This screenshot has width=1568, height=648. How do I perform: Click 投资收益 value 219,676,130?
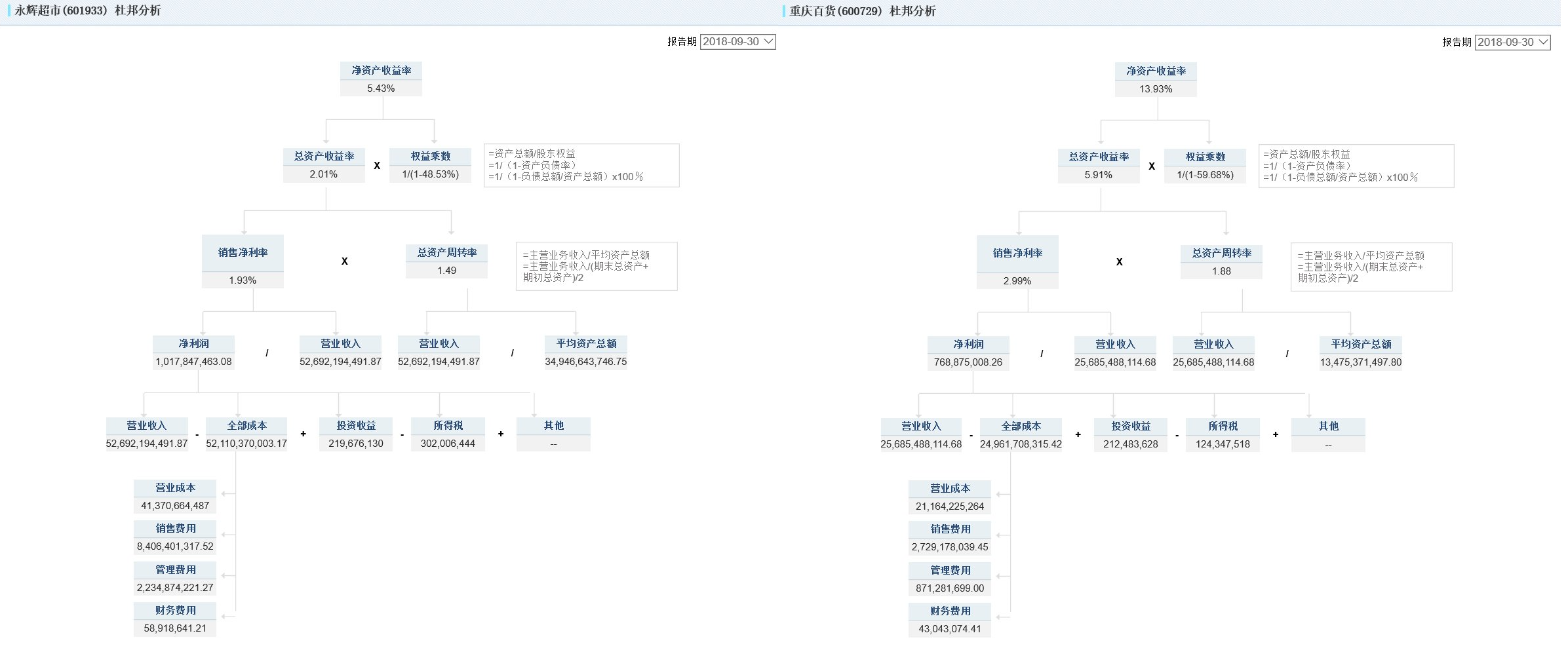click(356, 444)
